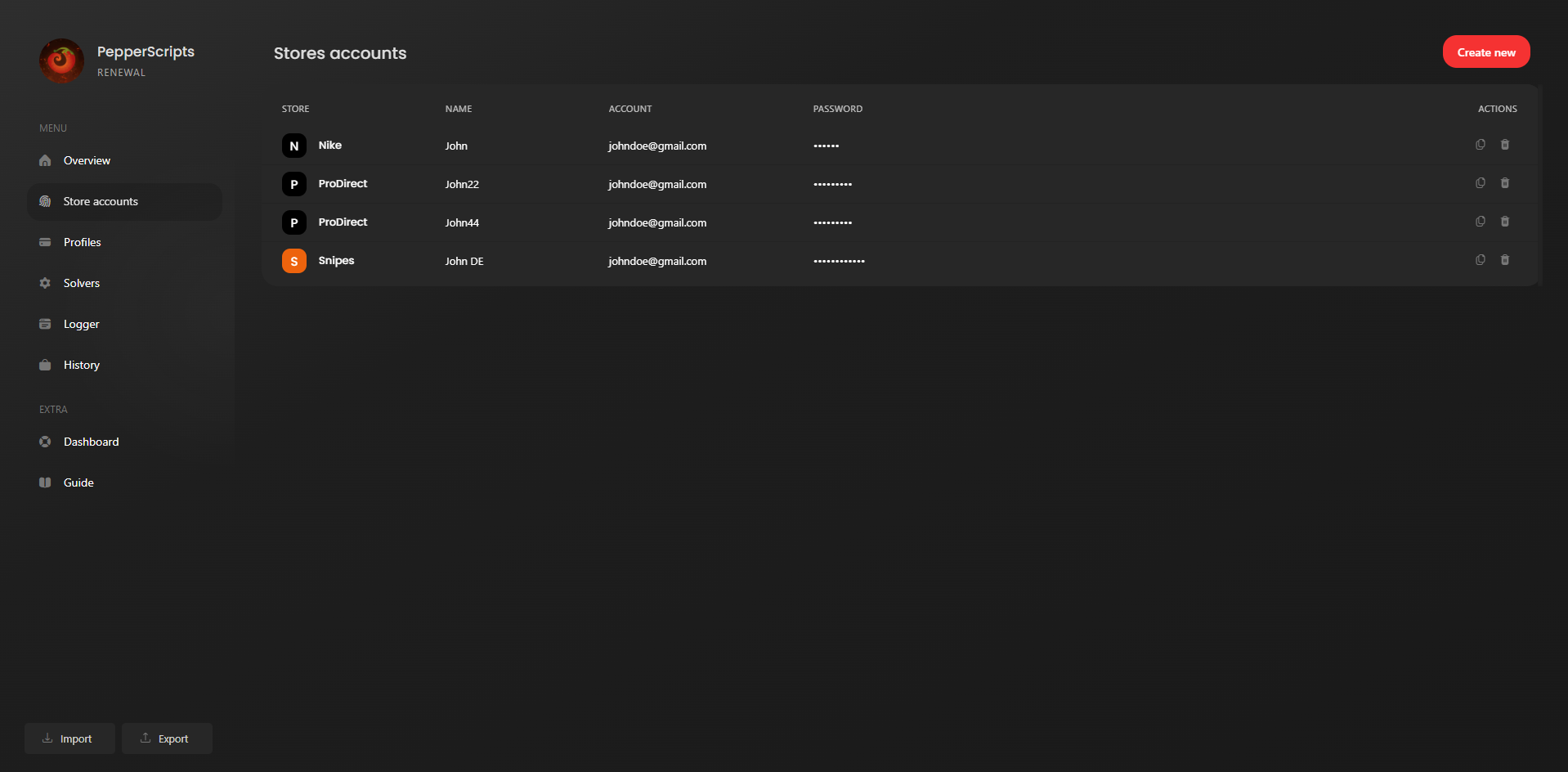The image size is (1568, 772).
Task: Delete the John22 ProDirect account
Action: click(x=1504, y=183)
